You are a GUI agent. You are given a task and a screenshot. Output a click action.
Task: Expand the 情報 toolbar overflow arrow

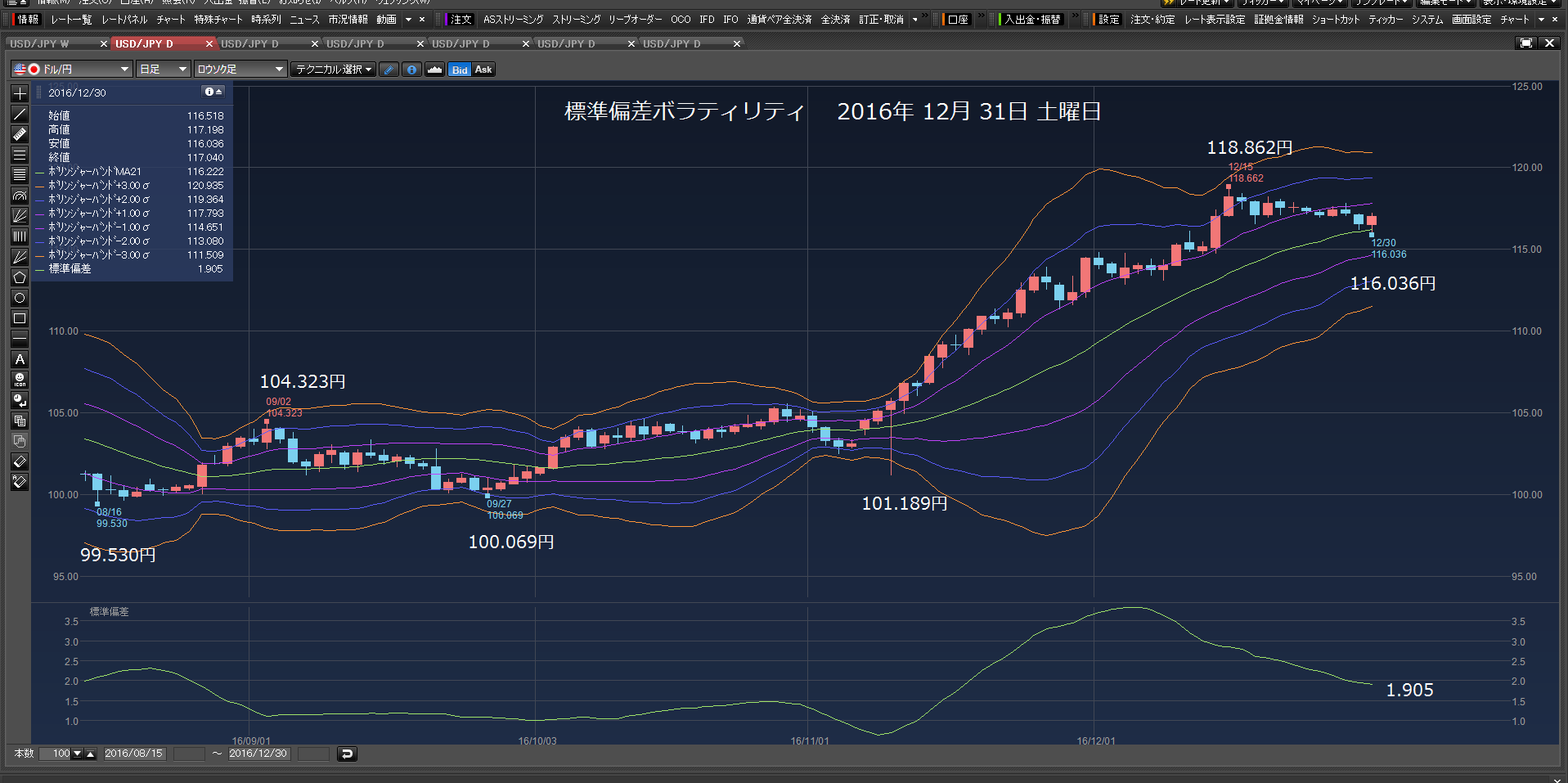click(x=408, y=20)
